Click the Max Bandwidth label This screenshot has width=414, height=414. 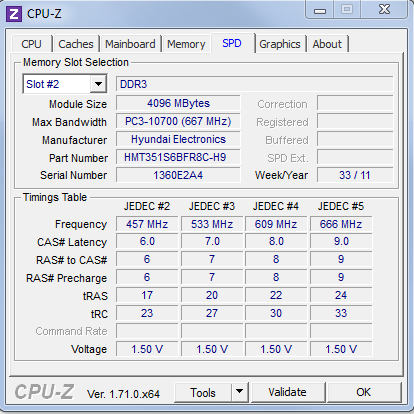tap(69, 122)
